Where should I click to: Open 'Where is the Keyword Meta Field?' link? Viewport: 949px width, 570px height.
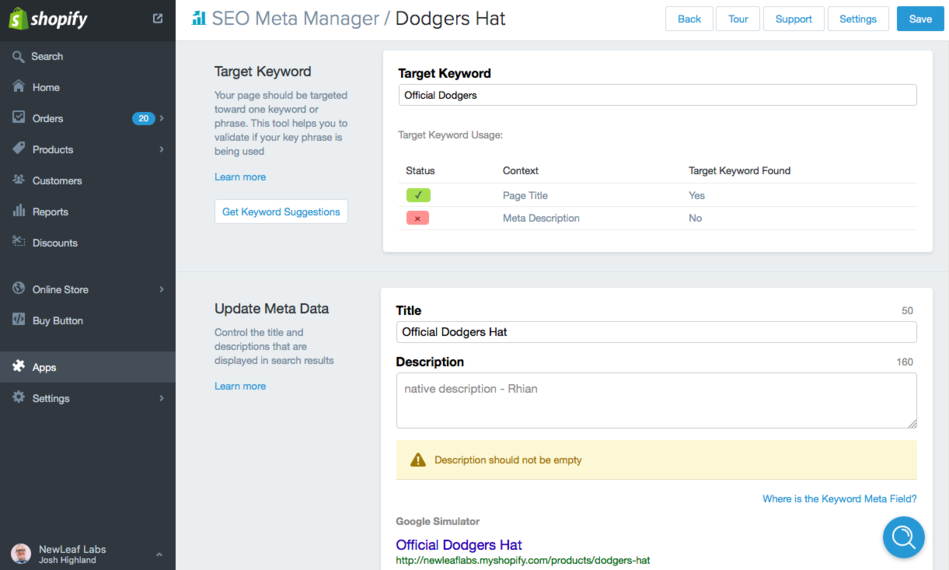coord(839,499)
